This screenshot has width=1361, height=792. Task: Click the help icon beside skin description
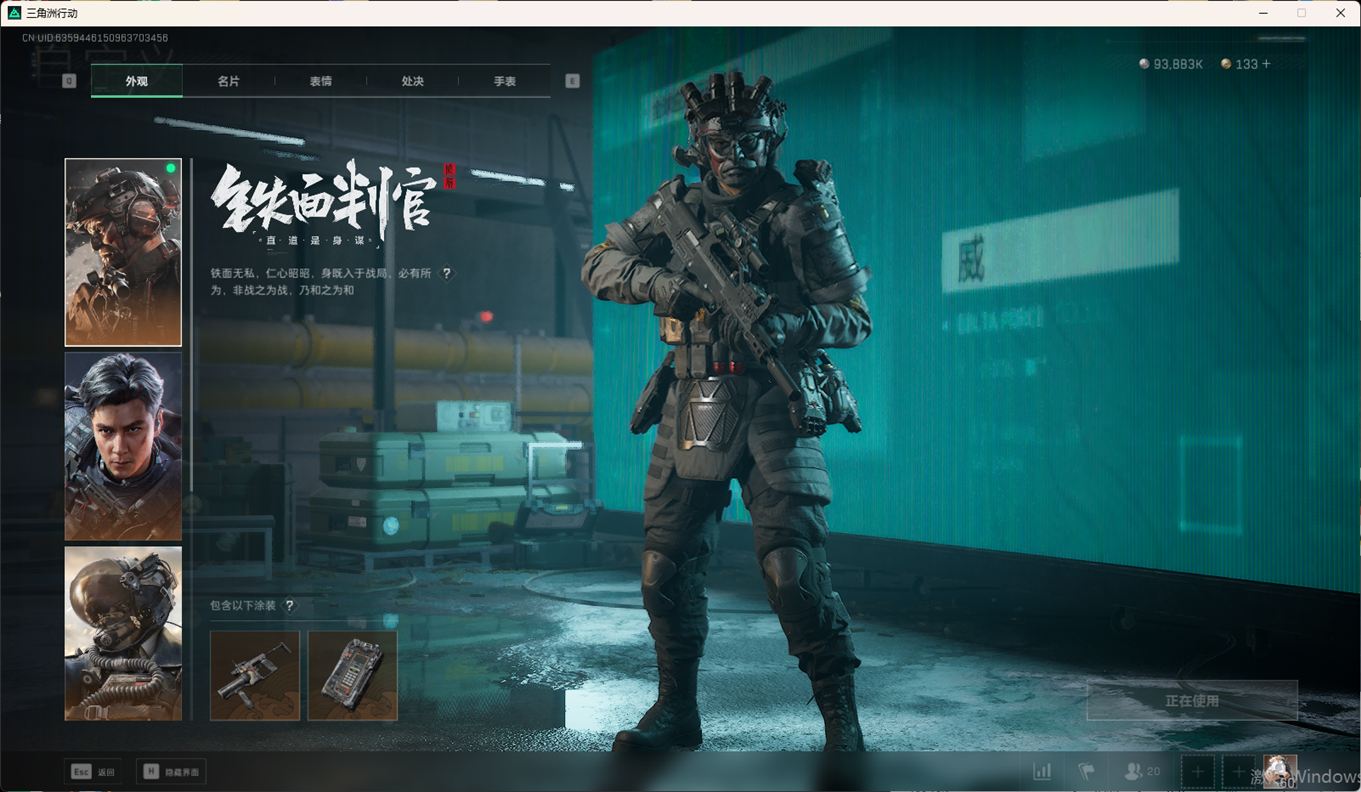447,273
